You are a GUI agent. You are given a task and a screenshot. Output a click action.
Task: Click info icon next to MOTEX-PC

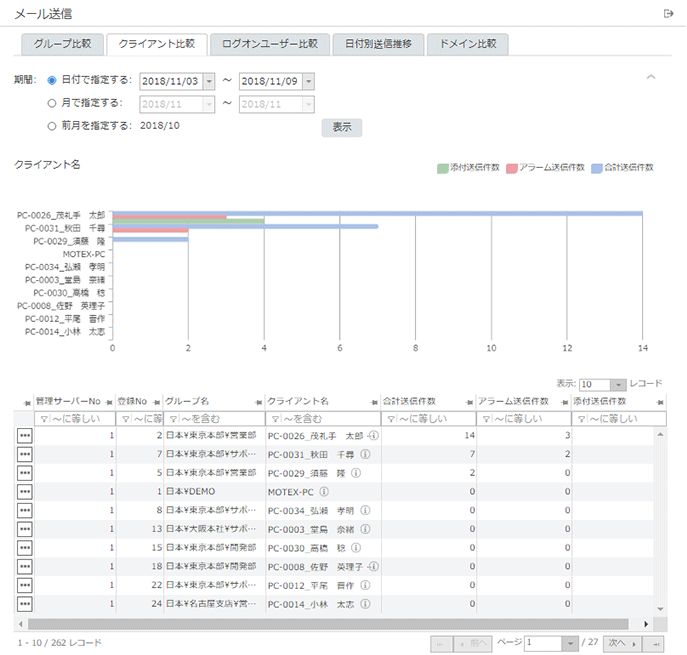325,492
